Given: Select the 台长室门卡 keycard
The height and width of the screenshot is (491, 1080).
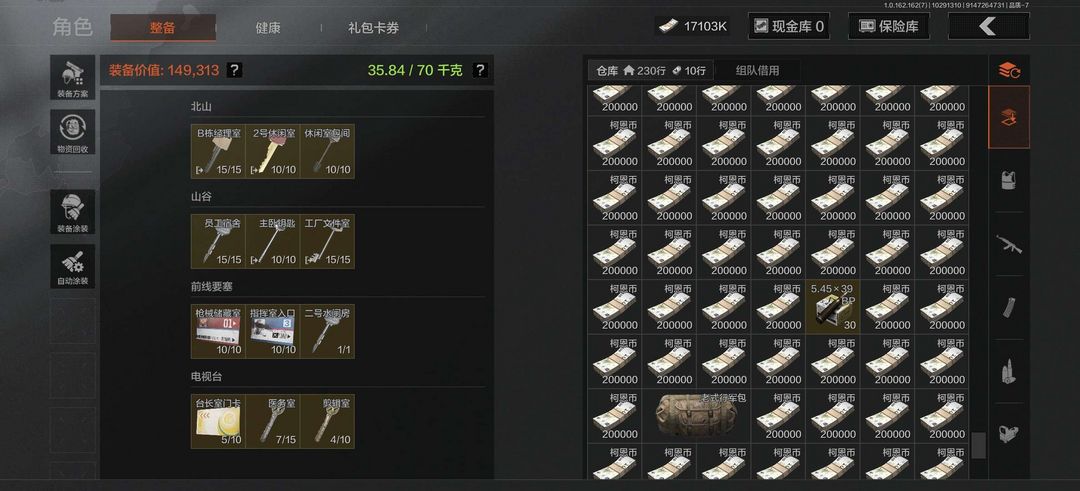Looking at the screenshot, I should pyautogui.click(x=218, y=421).
